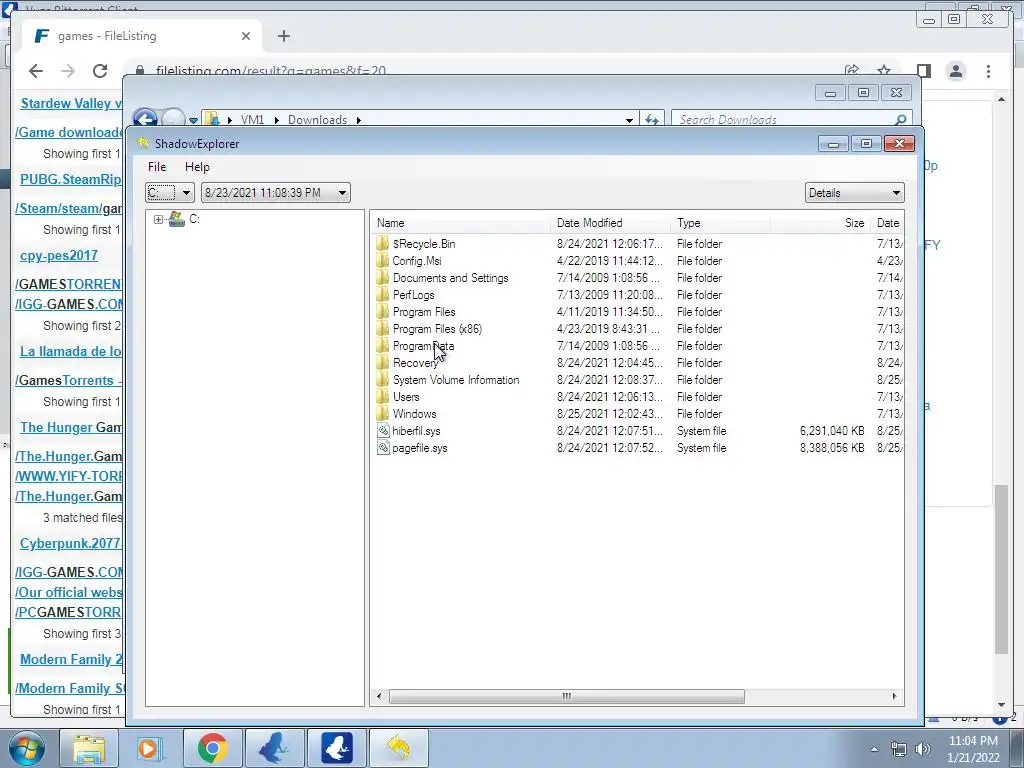Select the $Recycle.Bin folder icon
This screenshot has height=768, width=1024.
[383, 244]
